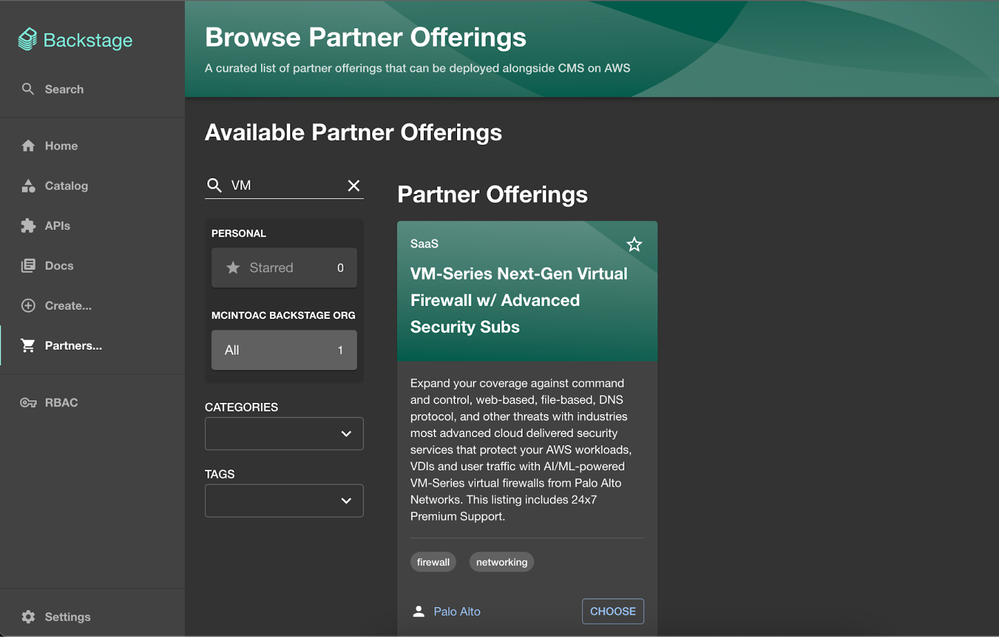Click the firewall tag chip

(433, 562)
